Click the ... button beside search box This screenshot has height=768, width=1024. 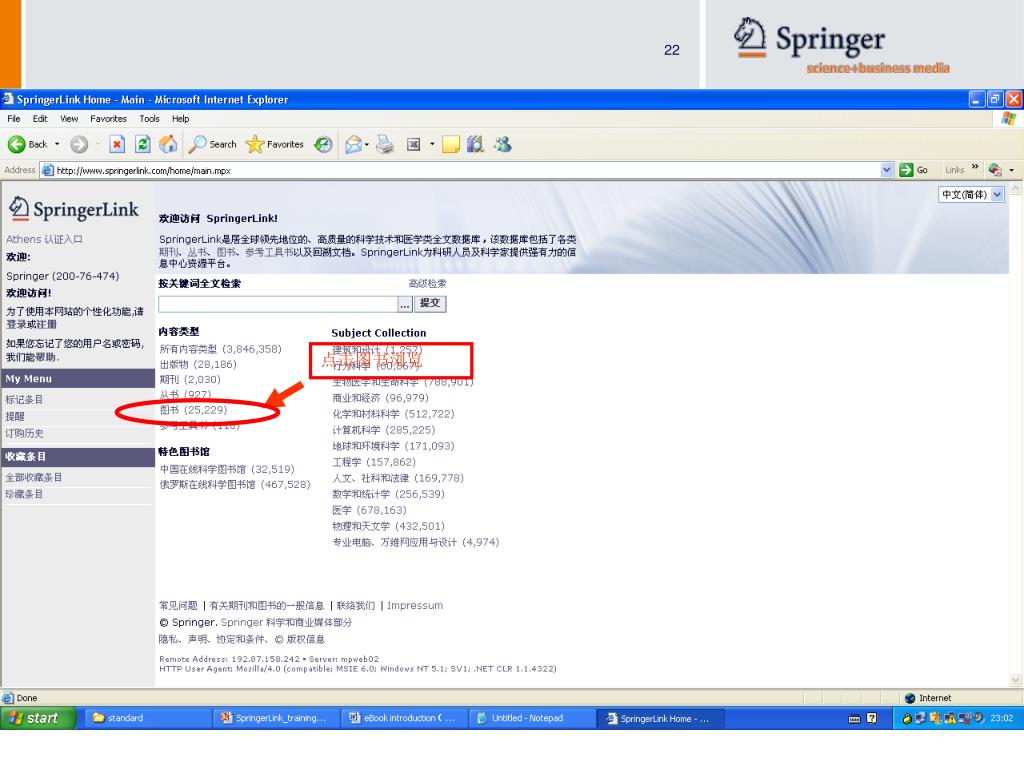click(x=405, y=304)
